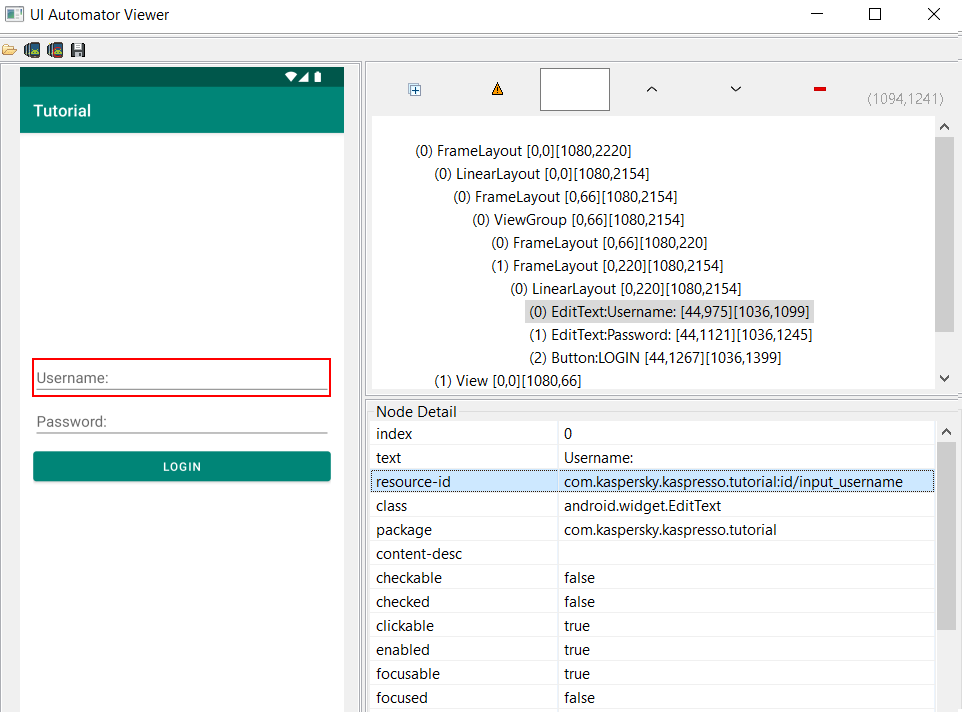Open a saved screenshot via folder icon
Image resolution: width=962 pixels, height=712 pixels.
click(9, 50)
